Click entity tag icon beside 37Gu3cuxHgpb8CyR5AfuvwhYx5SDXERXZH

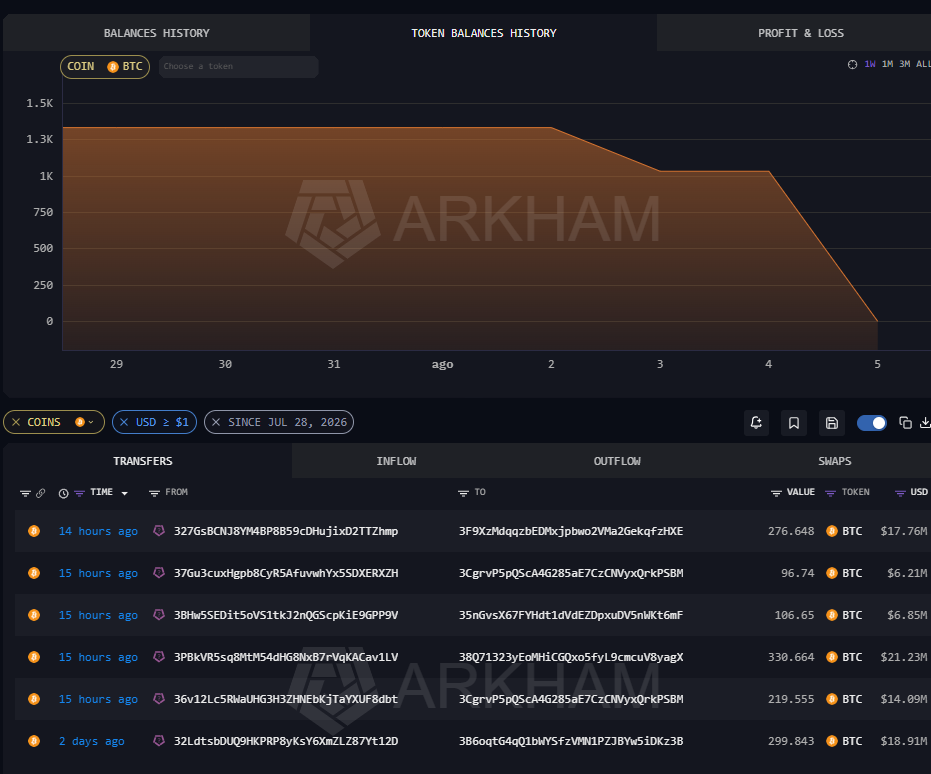[x=159, y=573]
